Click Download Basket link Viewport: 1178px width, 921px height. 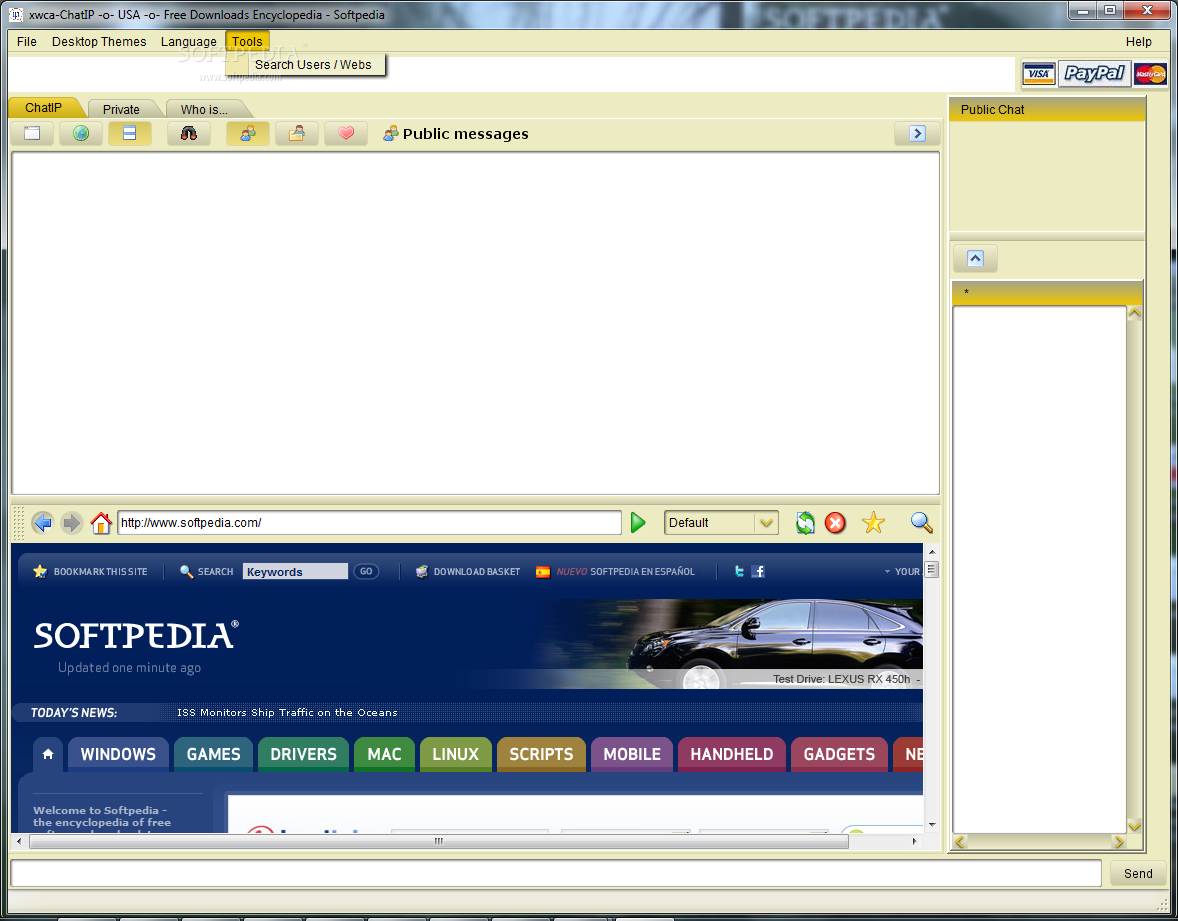(468, 572)
